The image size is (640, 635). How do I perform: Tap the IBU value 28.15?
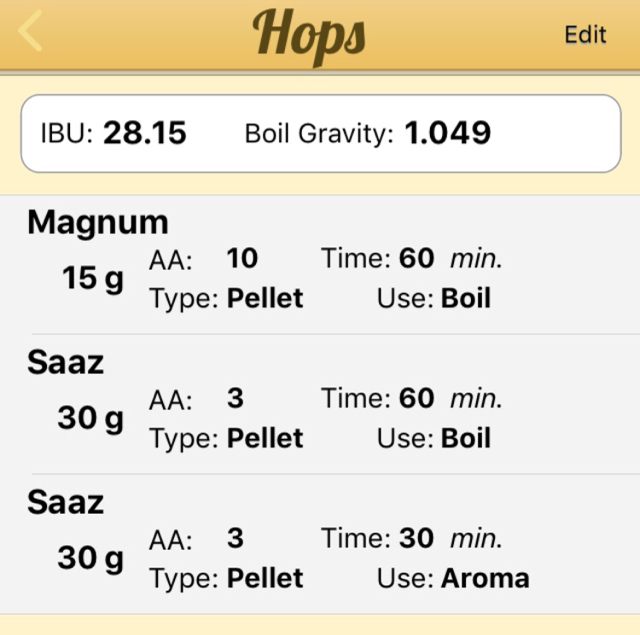[145, 133]
